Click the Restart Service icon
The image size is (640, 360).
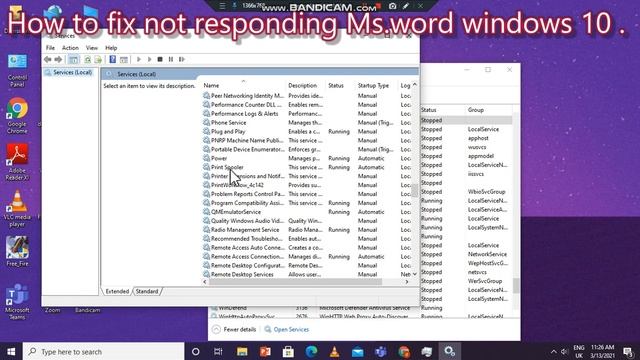click(x=182, y=60)
